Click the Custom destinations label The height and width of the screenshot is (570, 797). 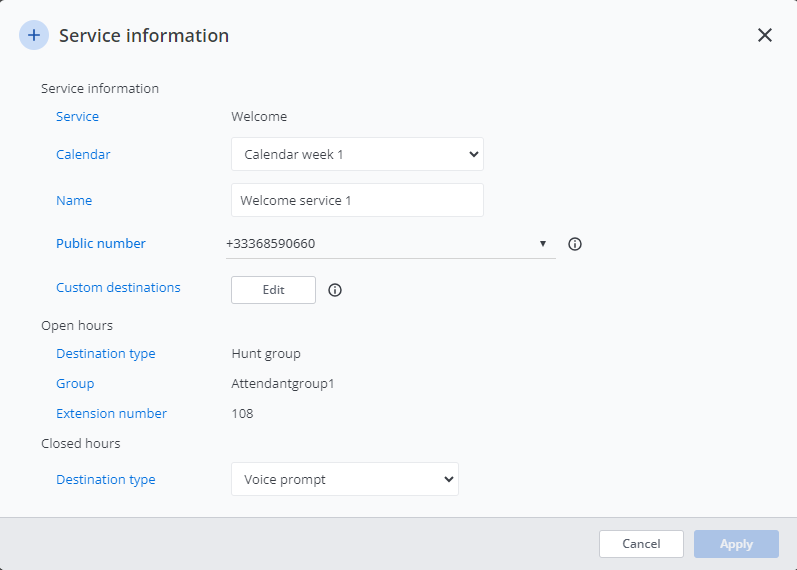(118, 288)
